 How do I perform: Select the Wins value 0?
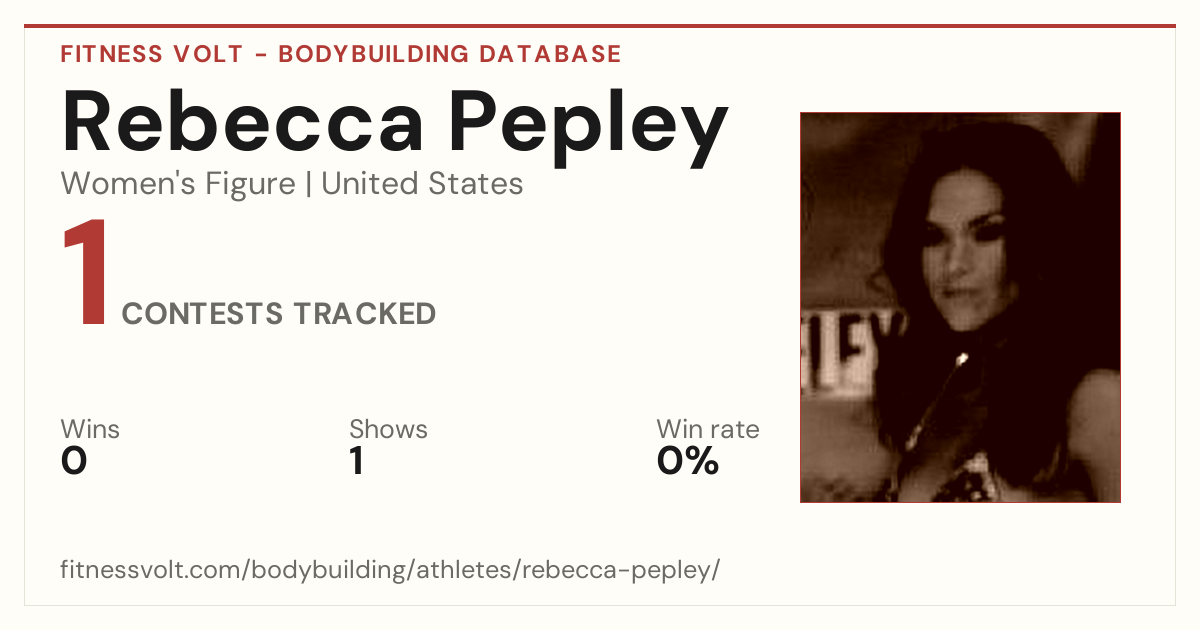pos(74,461)
